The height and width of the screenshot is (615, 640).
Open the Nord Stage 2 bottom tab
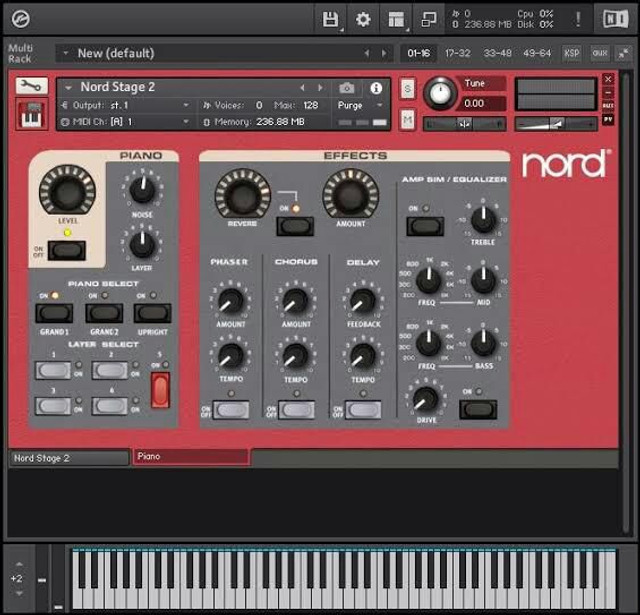click(x=69, y=458)
